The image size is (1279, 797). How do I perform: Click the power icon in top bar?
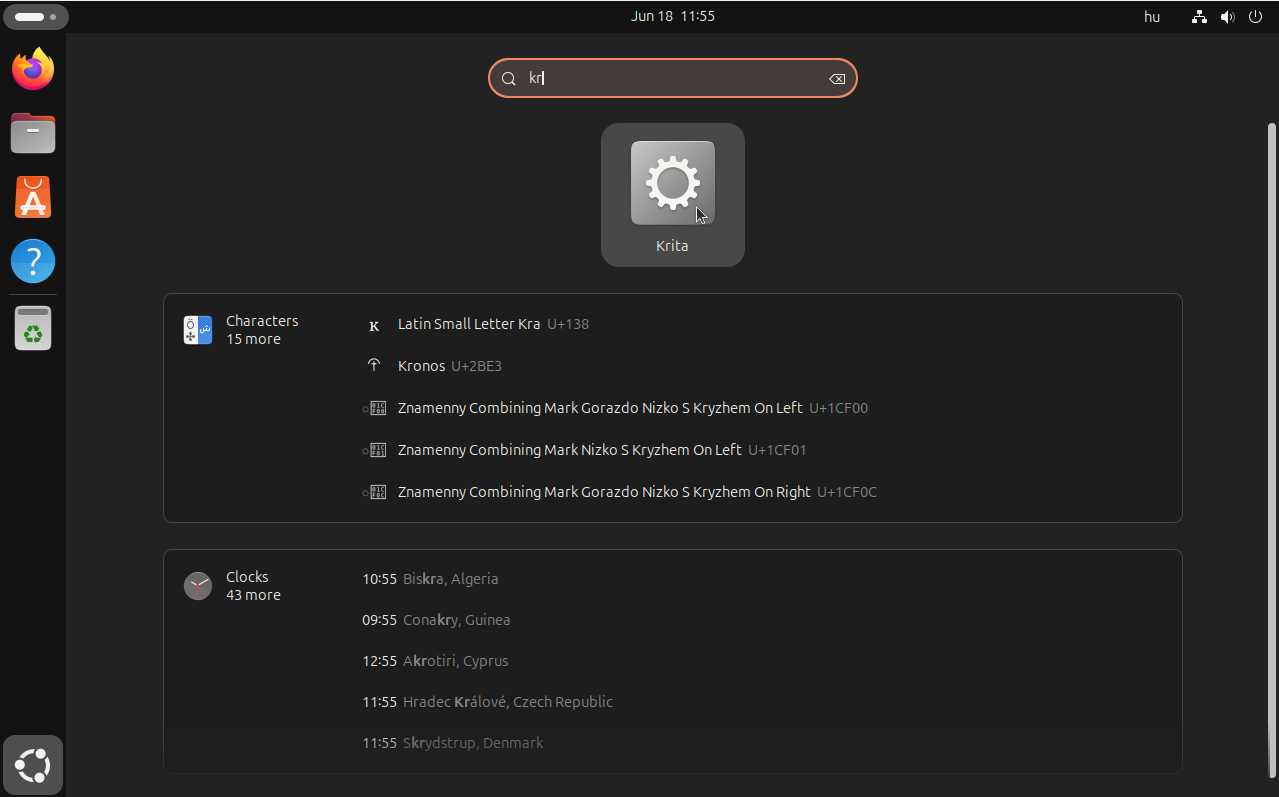[x=1255, y=17]
